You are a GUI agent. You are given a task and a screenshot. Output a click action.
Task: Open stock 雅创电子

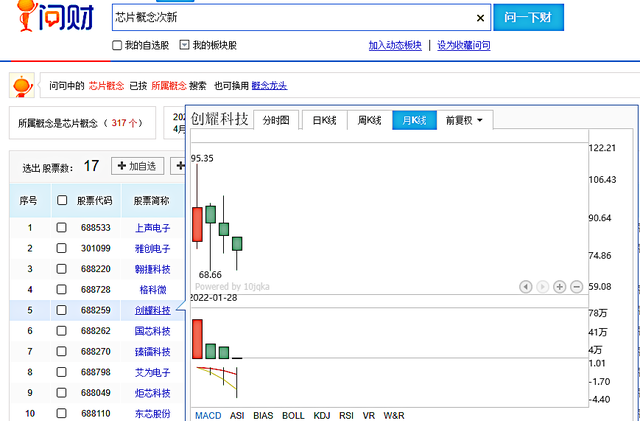click(x=153, y=248)
